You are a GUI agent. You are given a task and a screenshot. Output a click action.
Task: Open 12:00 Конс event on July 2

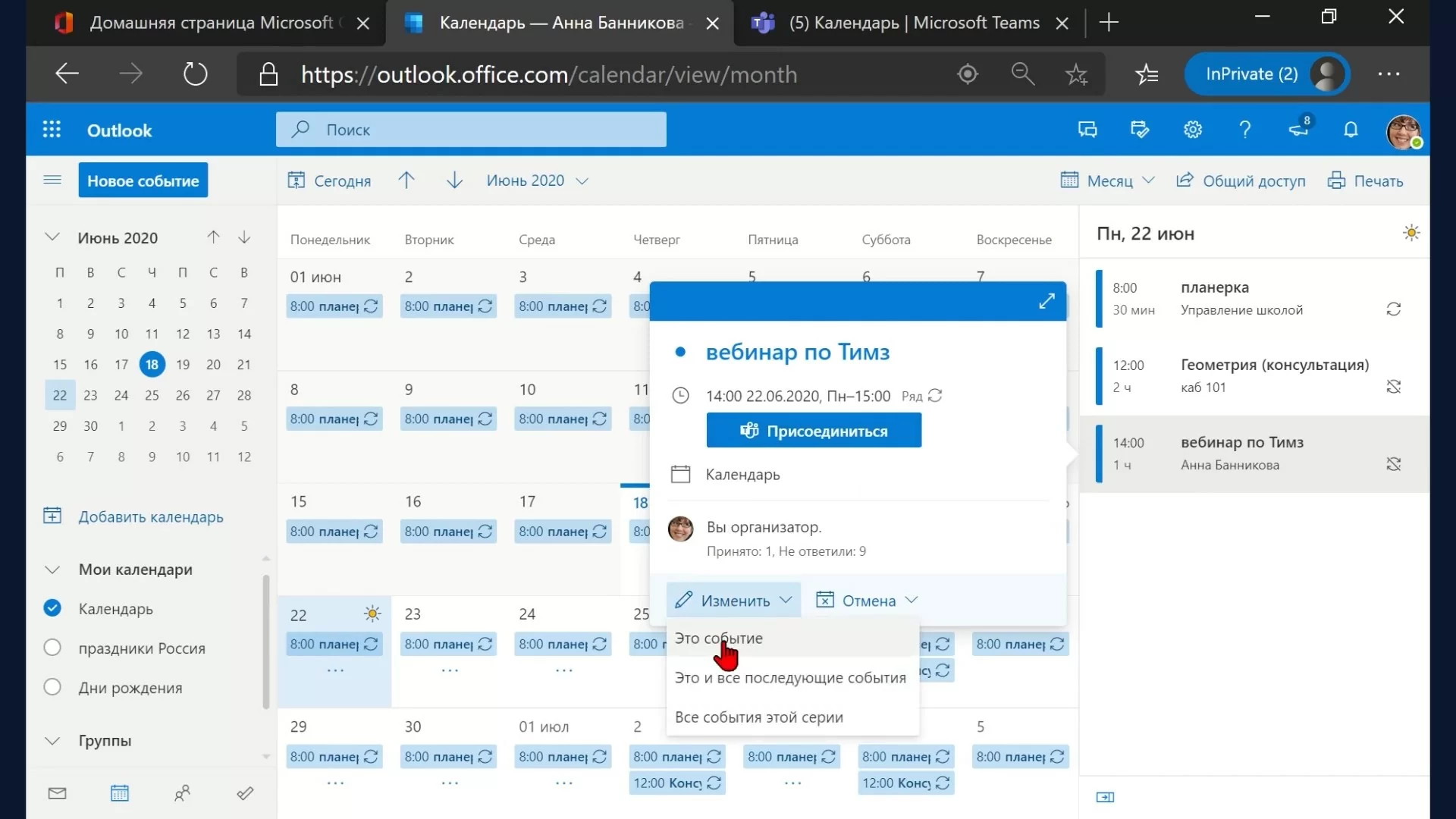coord(677,783)
